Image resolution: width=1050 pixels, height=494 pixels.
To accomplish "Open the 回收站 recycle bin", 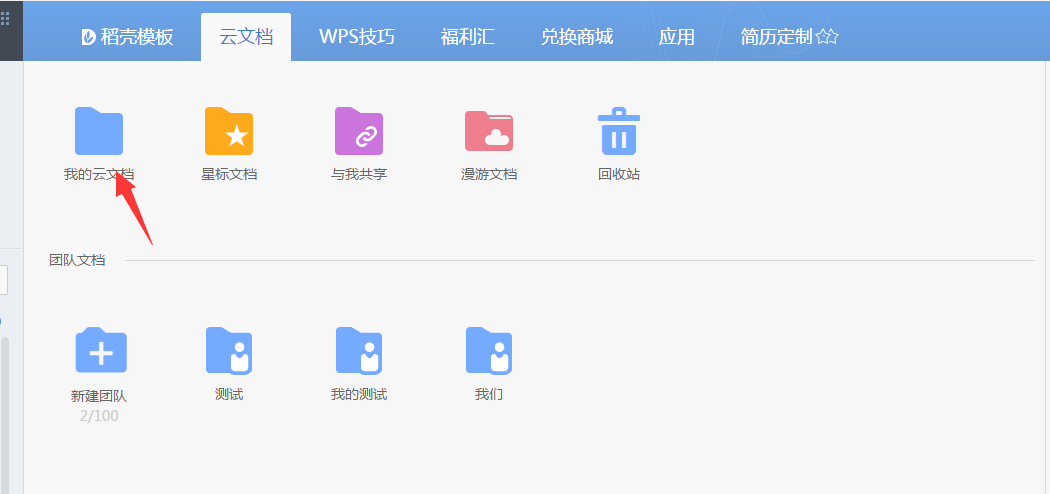I will (619, 132).
